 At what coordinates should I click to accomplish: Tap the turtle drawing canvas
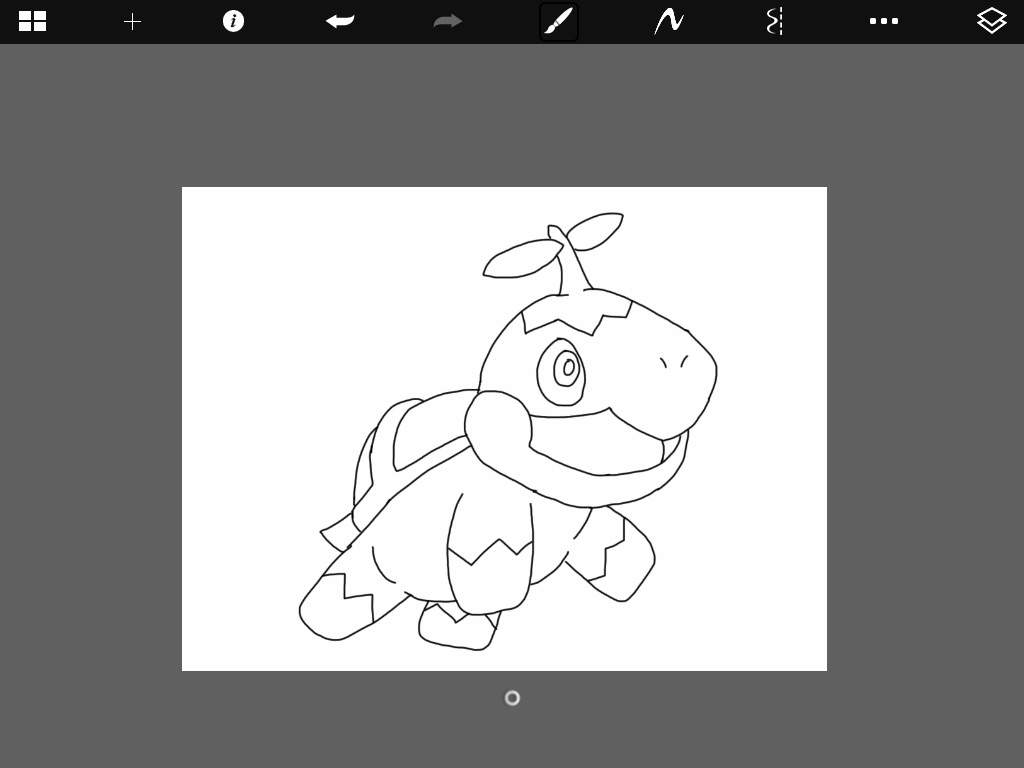pos(504,428)
